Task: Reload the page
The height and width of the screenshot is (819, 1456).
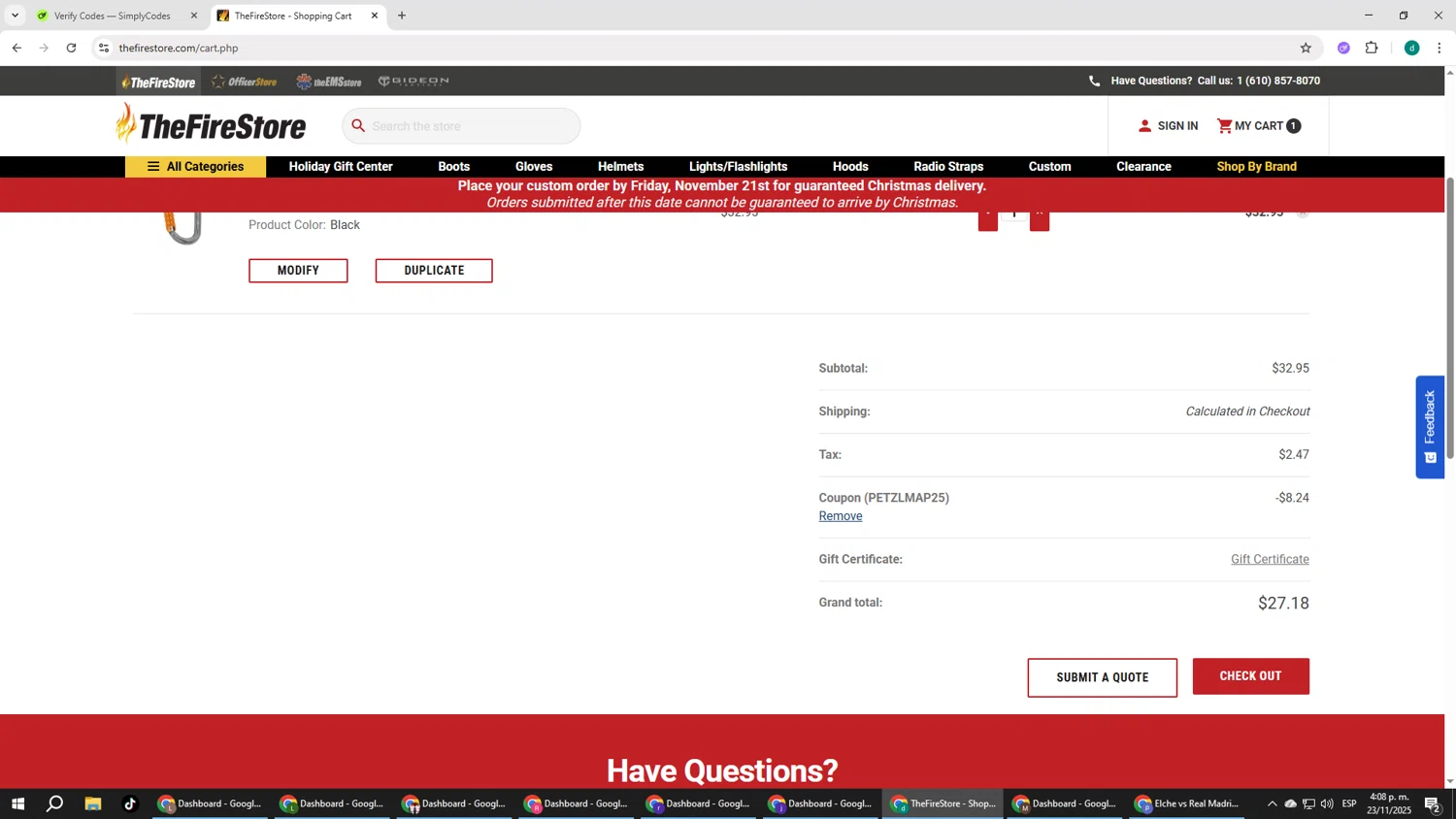Action: tap(71, 48)
